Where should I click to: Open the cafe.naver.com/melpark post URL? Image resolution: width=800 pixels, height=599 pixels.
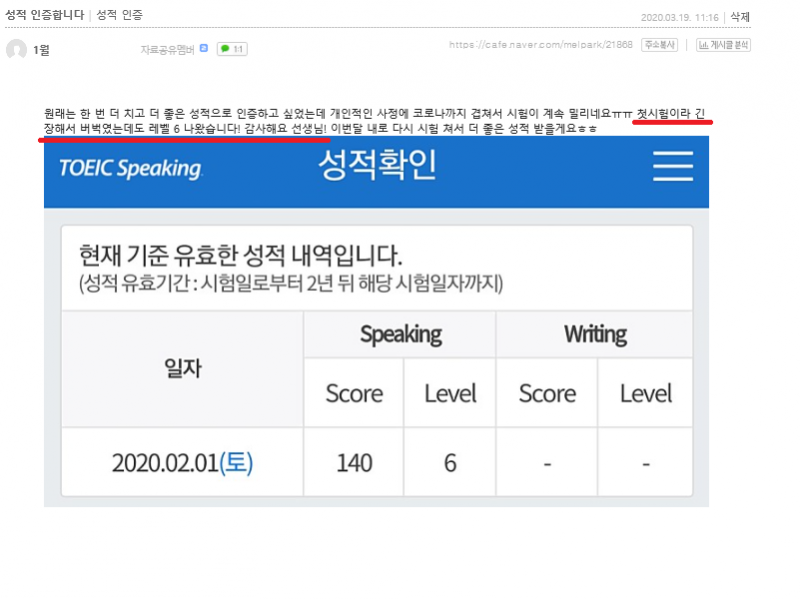[x=541, y=44]
